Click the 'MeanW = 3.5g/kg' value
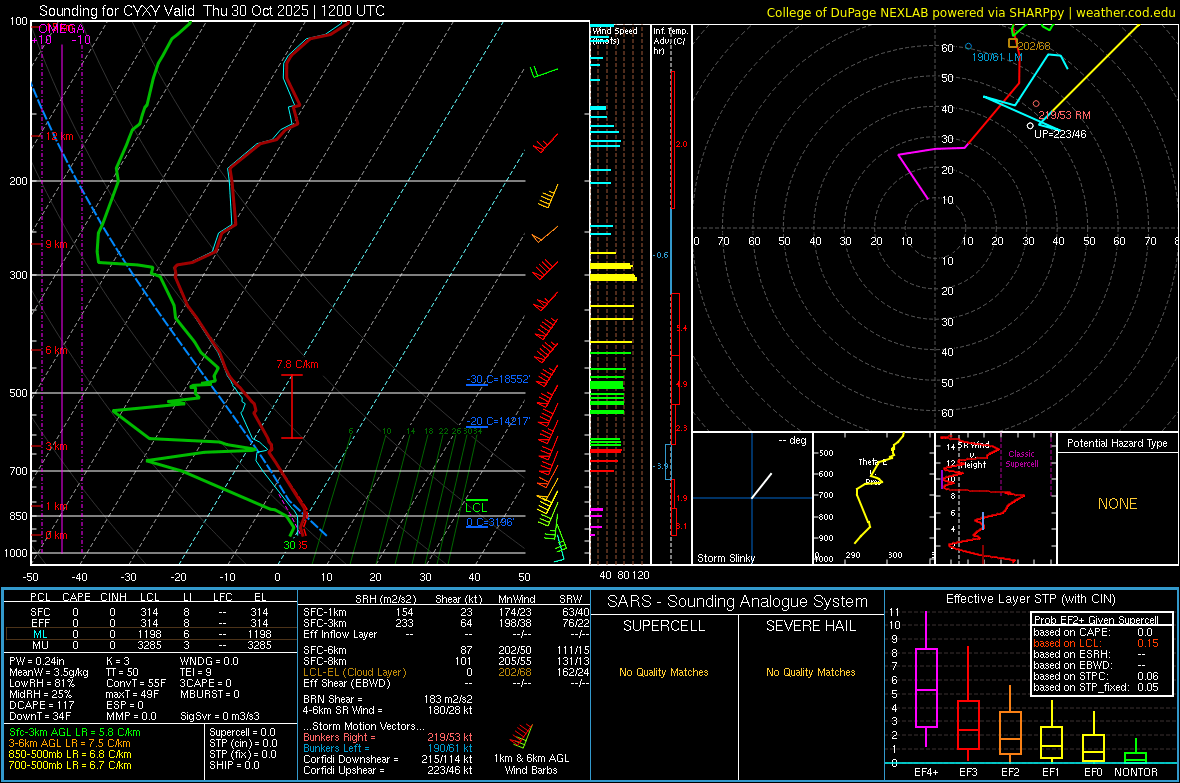 click(49, 672)
